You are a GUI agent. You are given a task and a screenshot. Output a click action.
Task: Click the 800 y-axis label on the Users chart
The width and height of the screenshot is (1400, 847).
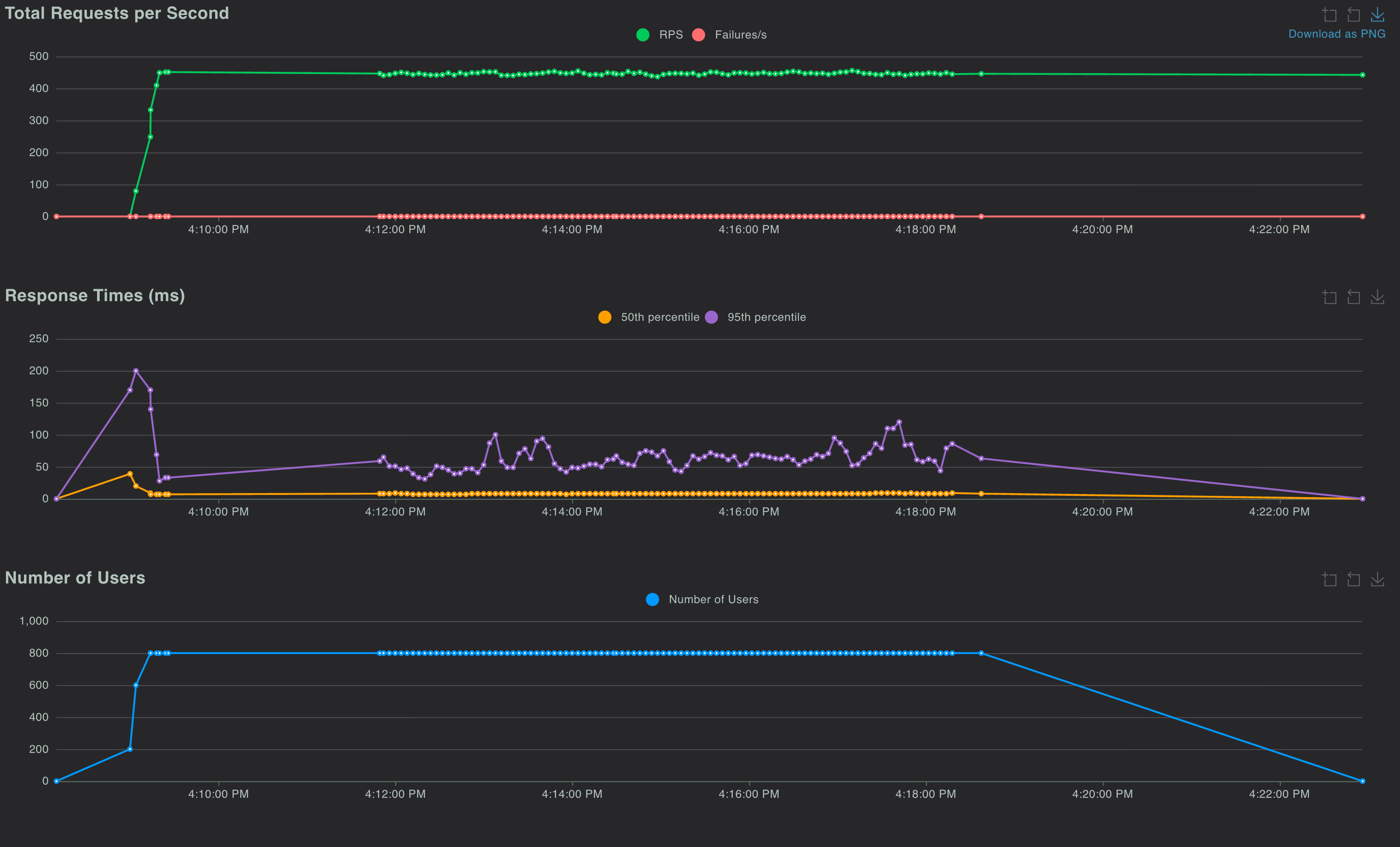[38, 653]
